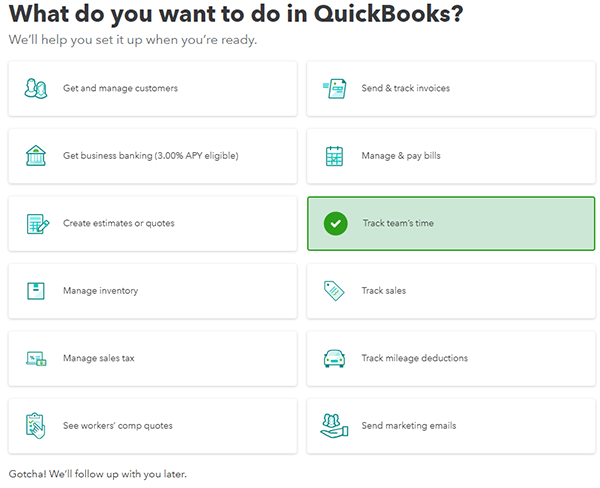This screenshot has width=600, height=488.
Task: Click the 'Send & track invoices' label
Action: [x=406, y=88]
